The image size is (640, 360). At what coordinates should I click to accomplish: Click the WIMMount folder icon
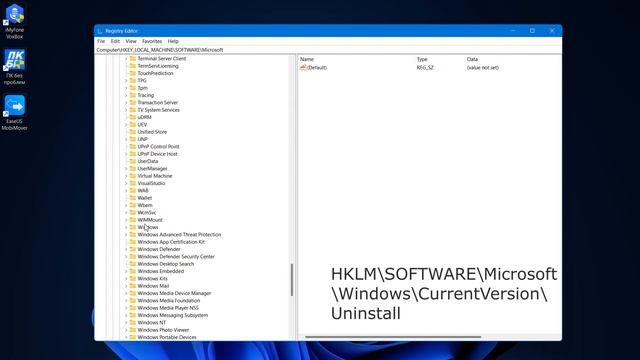[x=133, y=220]
